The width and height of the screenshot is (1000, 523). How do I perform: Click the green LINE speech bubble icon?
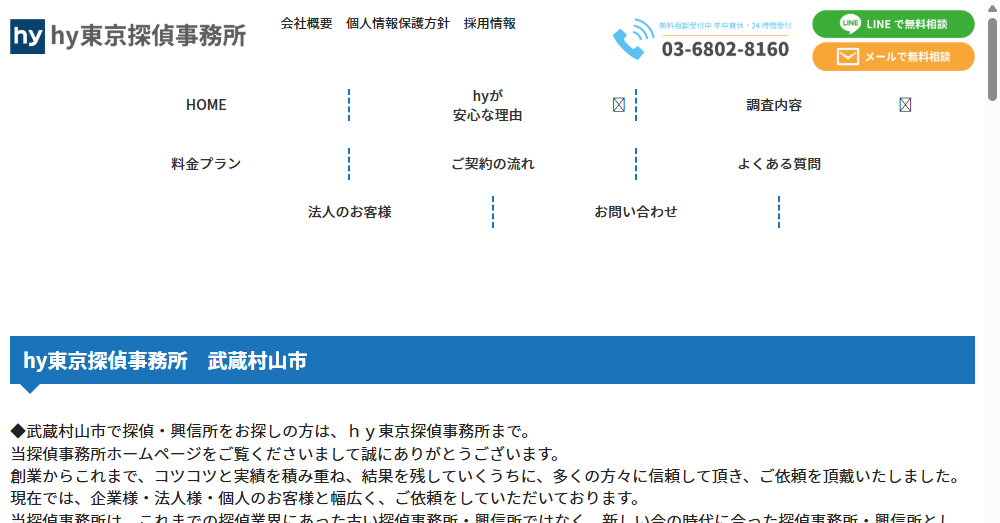point(850,24)
